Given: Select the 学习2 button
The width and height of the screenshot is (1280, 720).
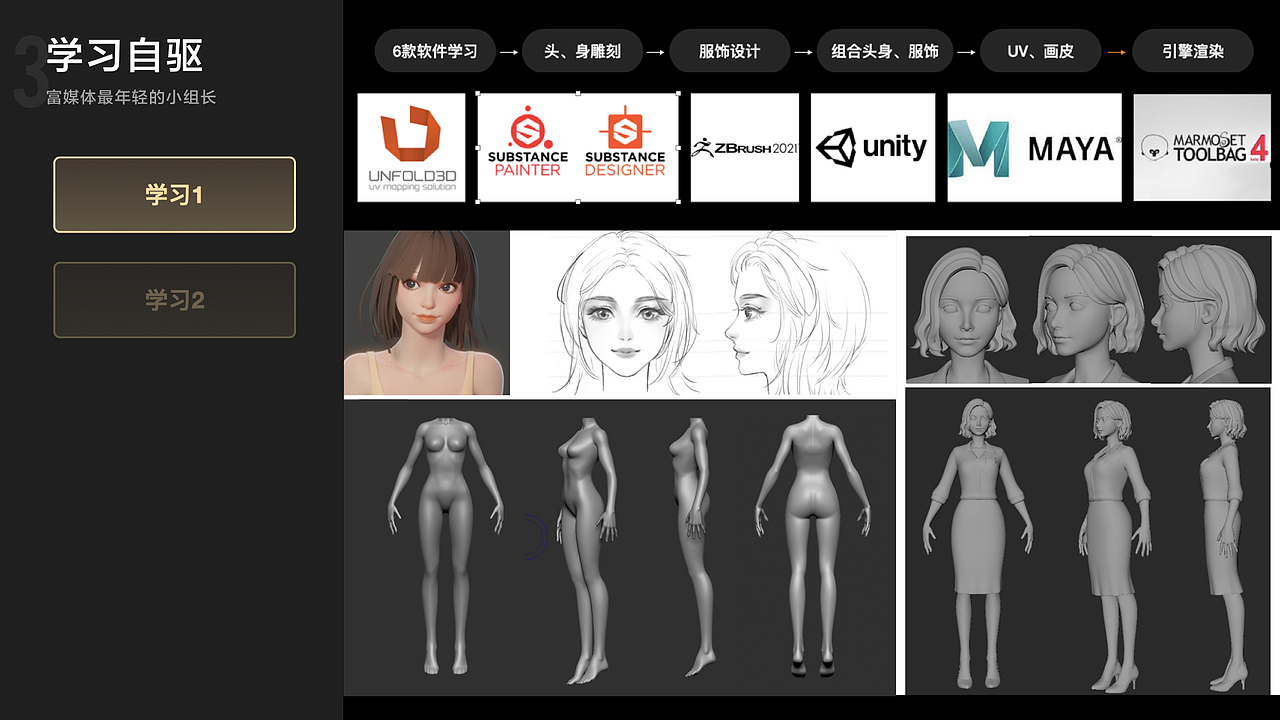Looking at the screenshot, I should pyautogui.click(x=174, y=300).
